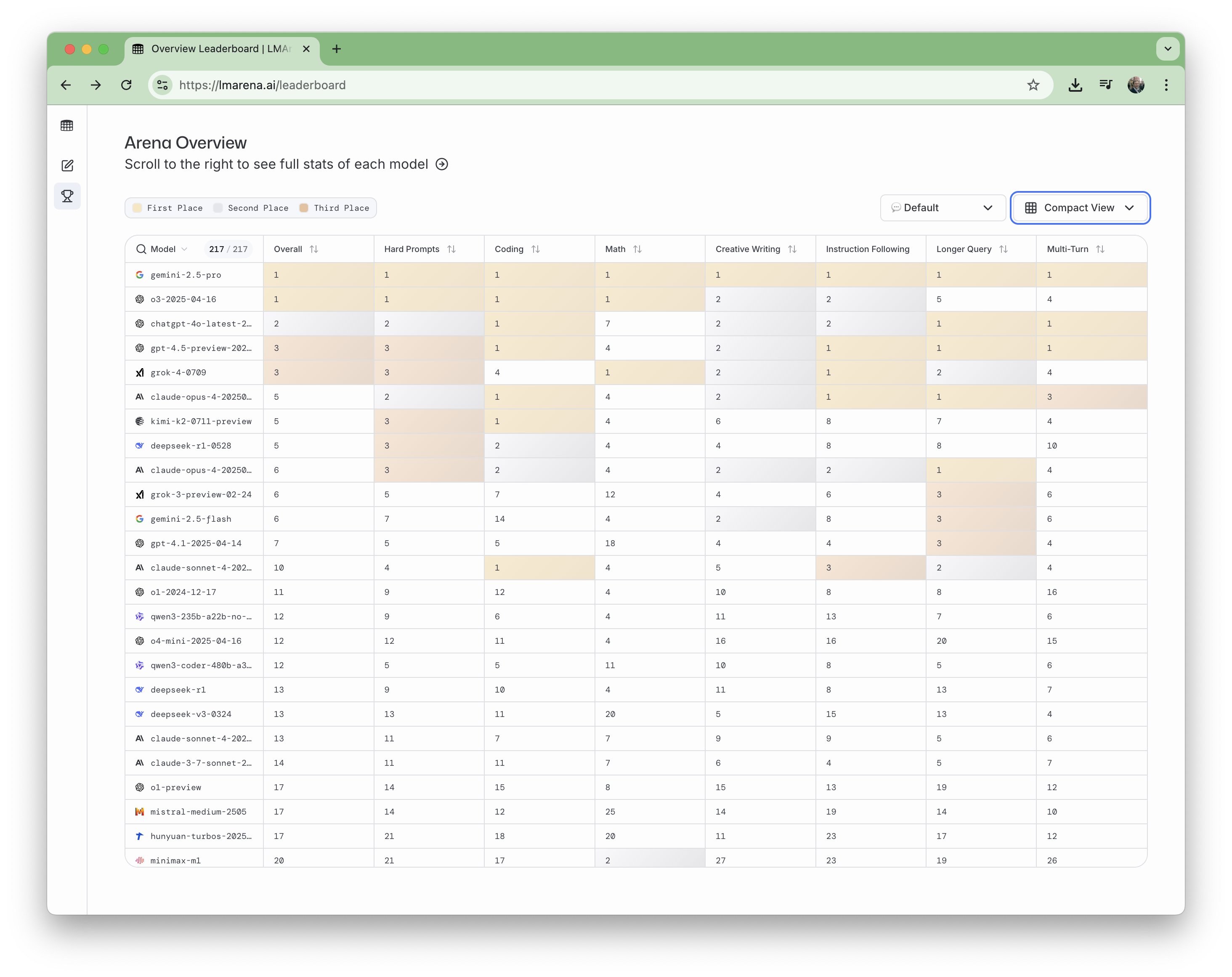Sort the Multi-Turn column
This screenshot has width=1232, height=977.
1101,249
